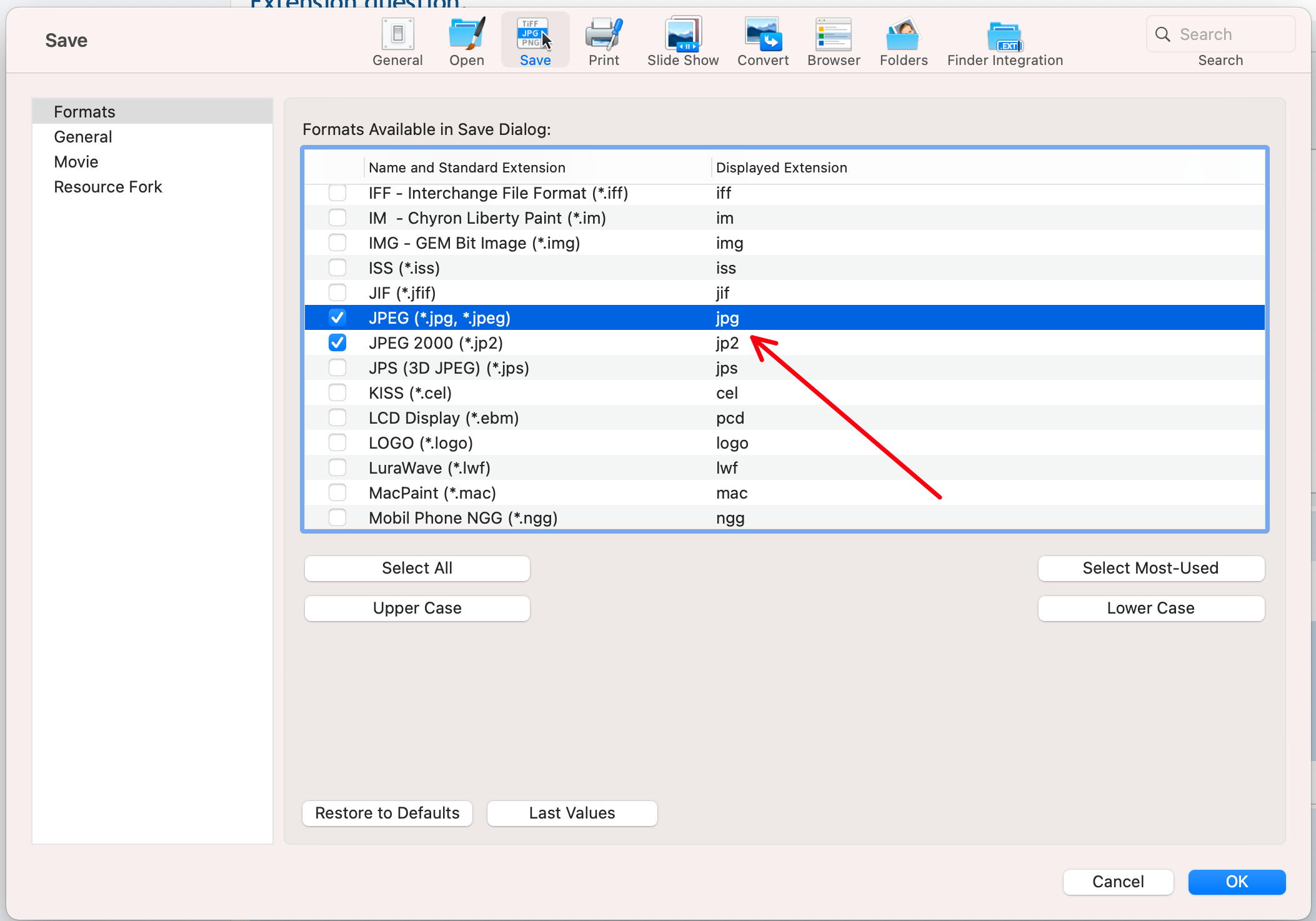This screenshot has height=921, width=1316.
Task: Enable the IMG GEM Bit Image checkbox
Action: click(x=337, y=242)
